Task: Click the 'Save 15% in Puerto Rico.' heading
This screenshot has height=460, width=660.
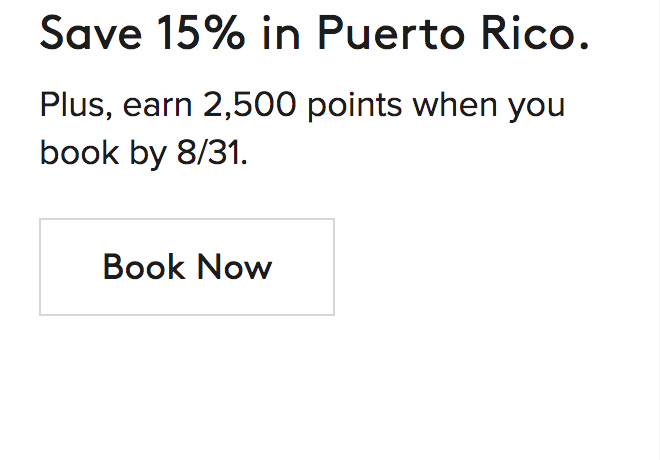Action: click(314, 35)
